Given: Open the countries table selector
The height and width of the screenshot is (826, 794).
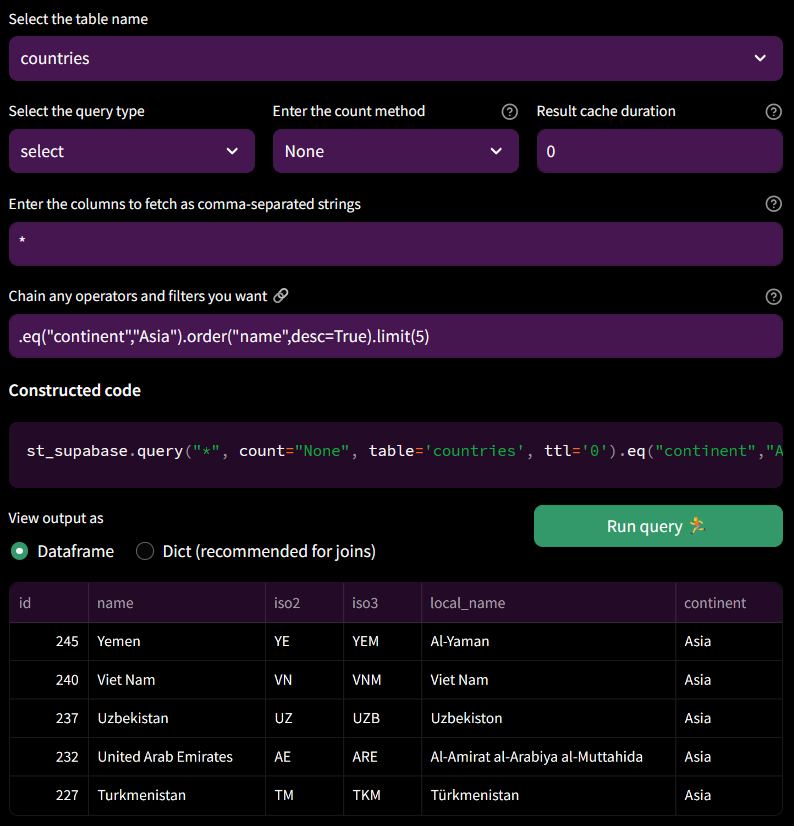Looking at the screenshot, I should pos(396,58).
